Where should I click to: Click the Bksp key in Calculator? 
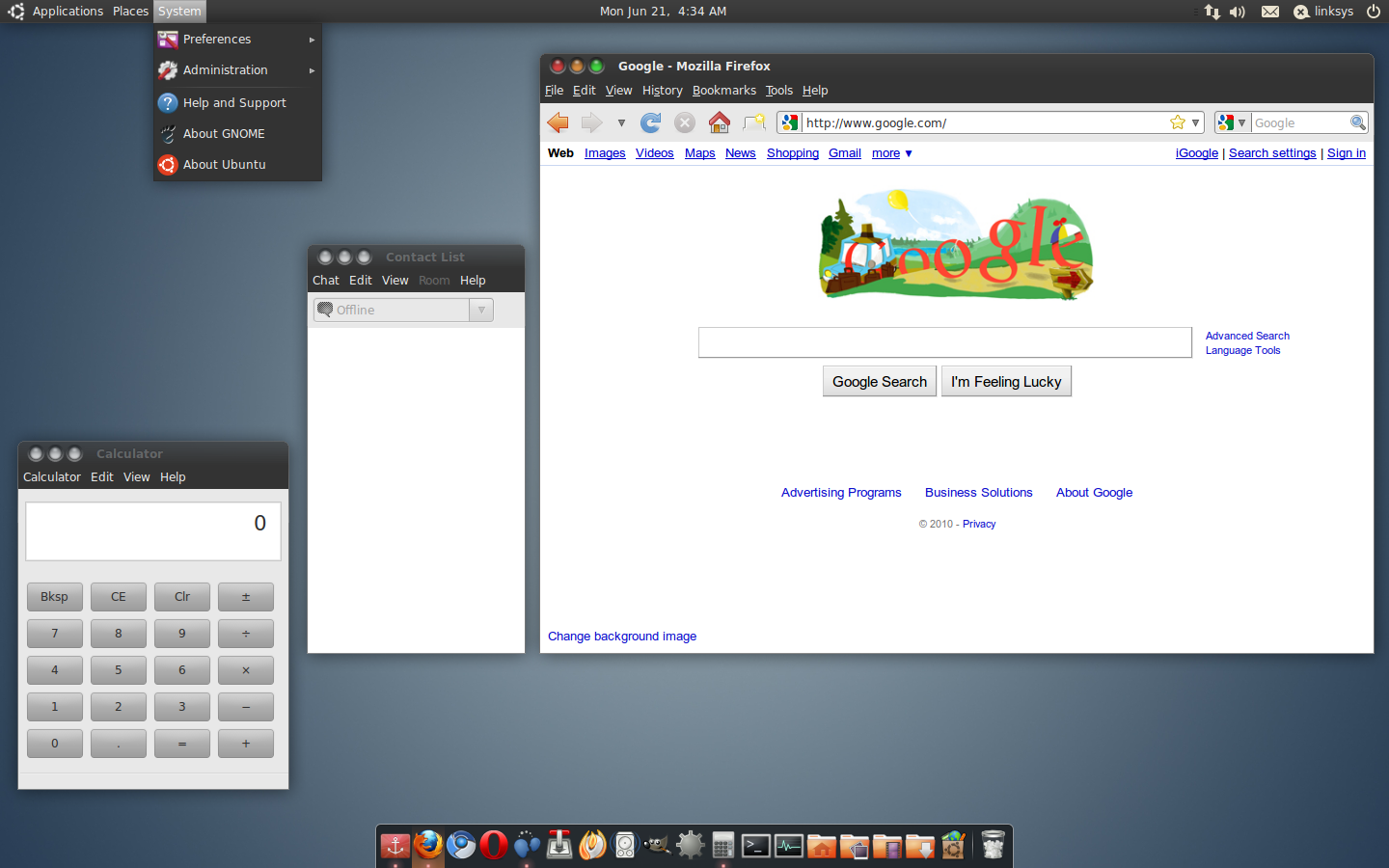pos(55,597)
